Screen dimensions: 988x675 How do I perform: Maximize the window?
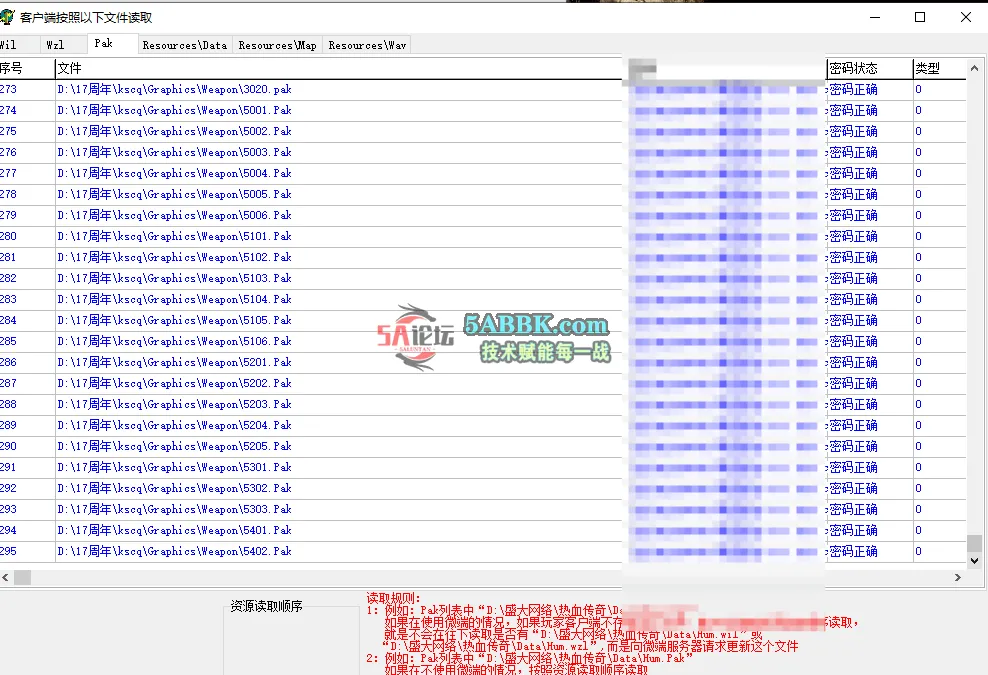coord(920,18)
